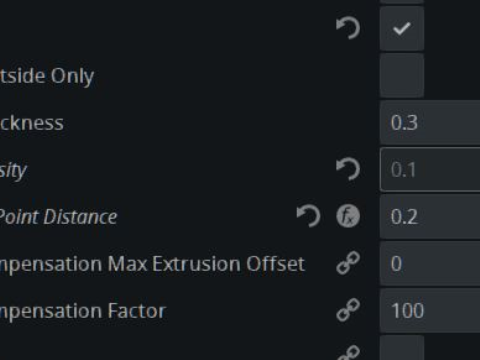Edit the Point Distance field showing 0.2
The image size is (480, 360).
tap(430, 217)
